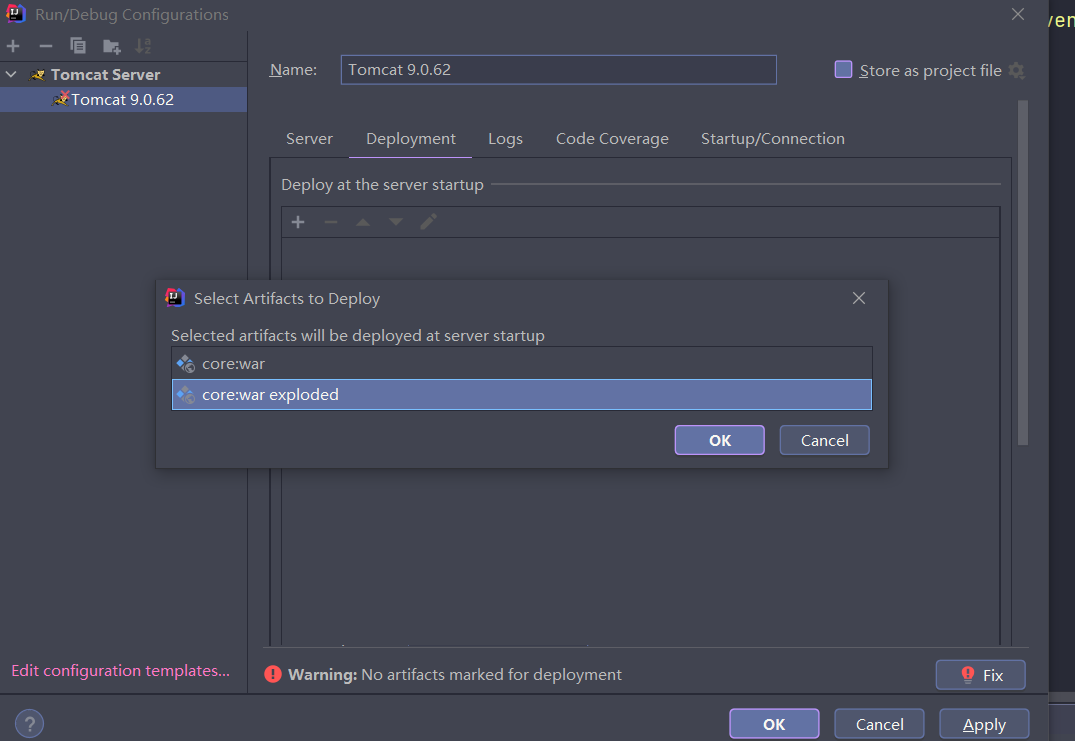This screenshot has width=1075, height=741.
Task: Switch to the Server tab
Action: pos(309,138)
